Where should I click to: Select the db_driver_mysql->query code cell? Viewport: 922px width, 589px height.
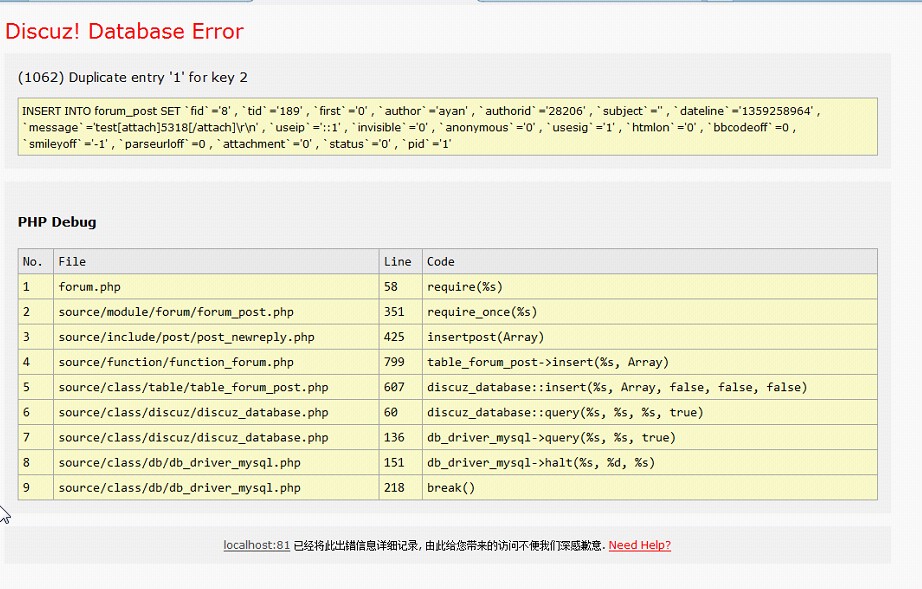pyautogui.click(x=650, y=437)
